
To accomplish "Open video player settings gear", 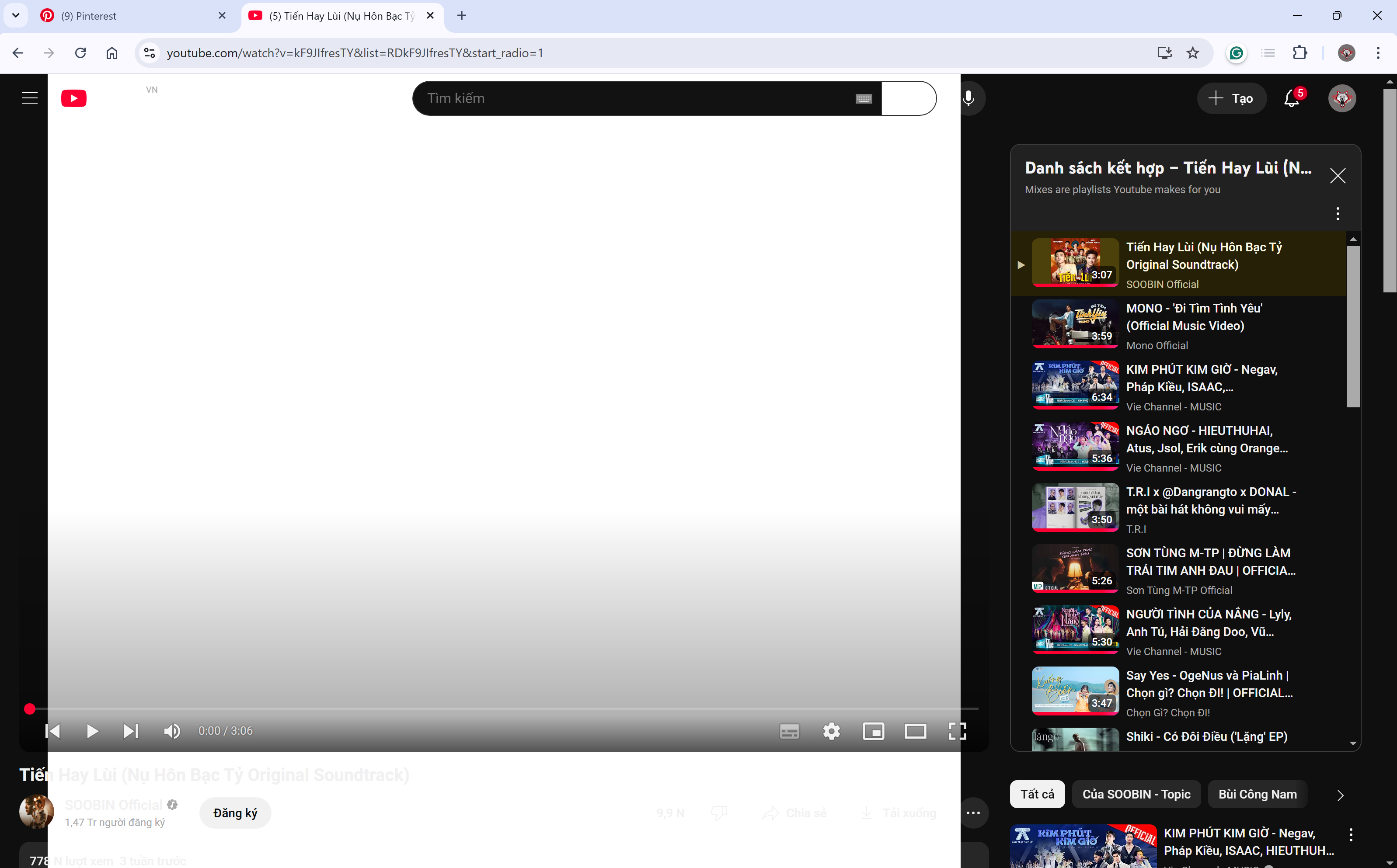I will point(832,731).
